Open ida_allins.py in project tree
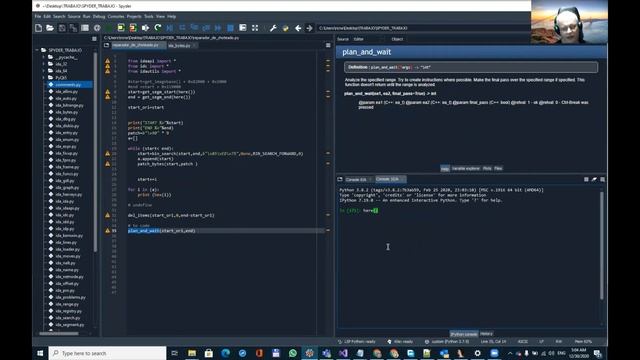 66,91
